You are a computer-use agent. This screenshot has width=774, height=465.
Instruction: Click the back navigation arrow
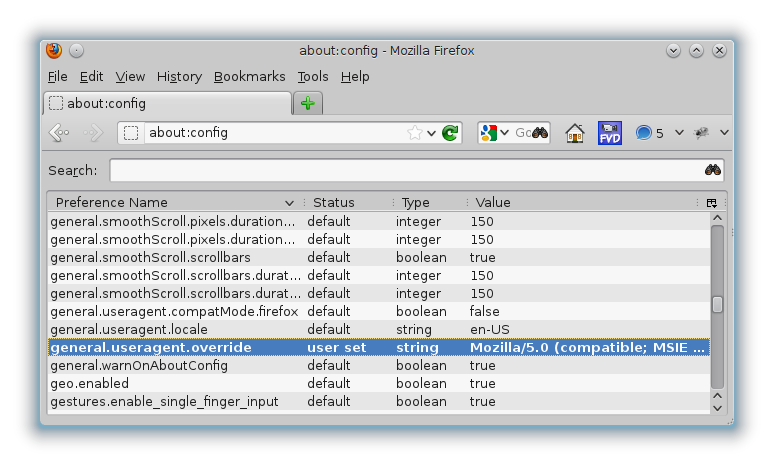tap(59, 133)
